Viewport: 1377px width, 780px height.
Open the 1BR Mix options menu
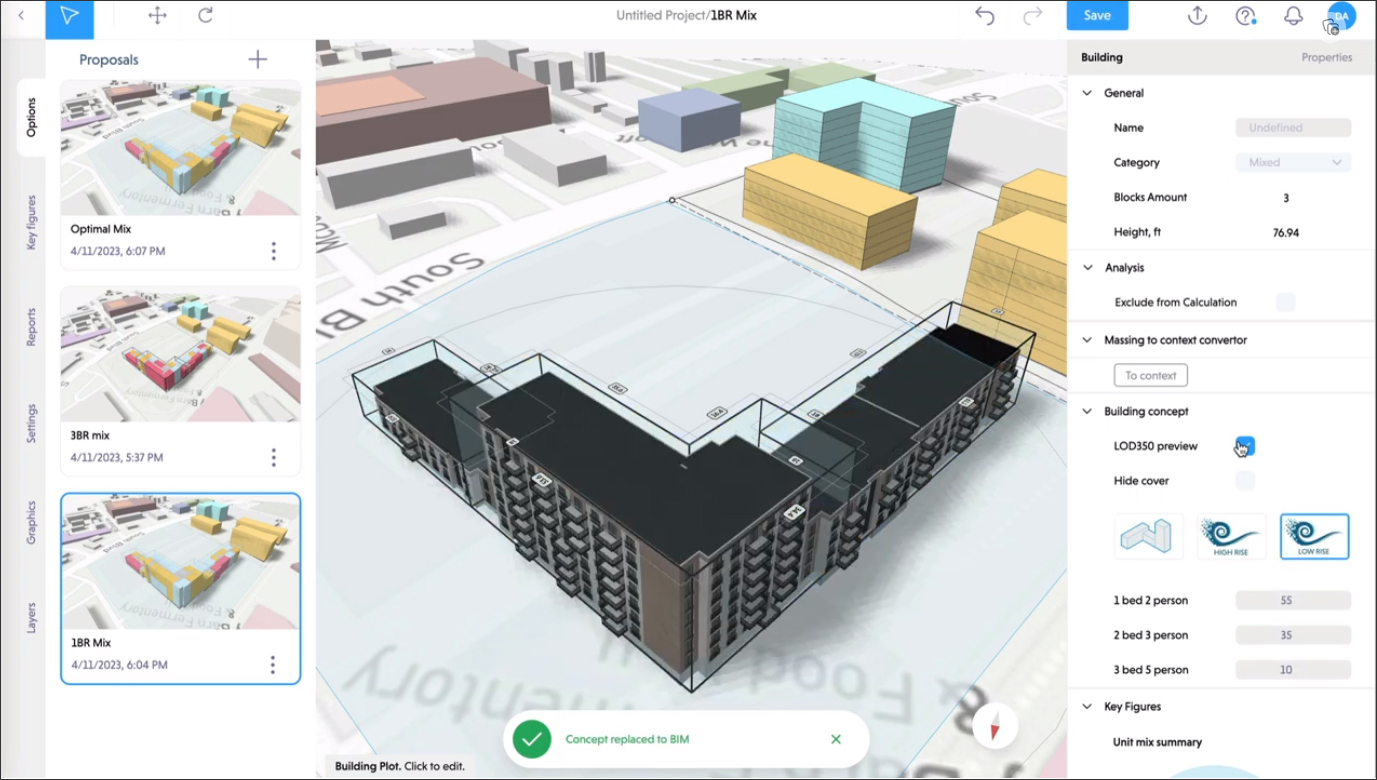click(273, 664)
